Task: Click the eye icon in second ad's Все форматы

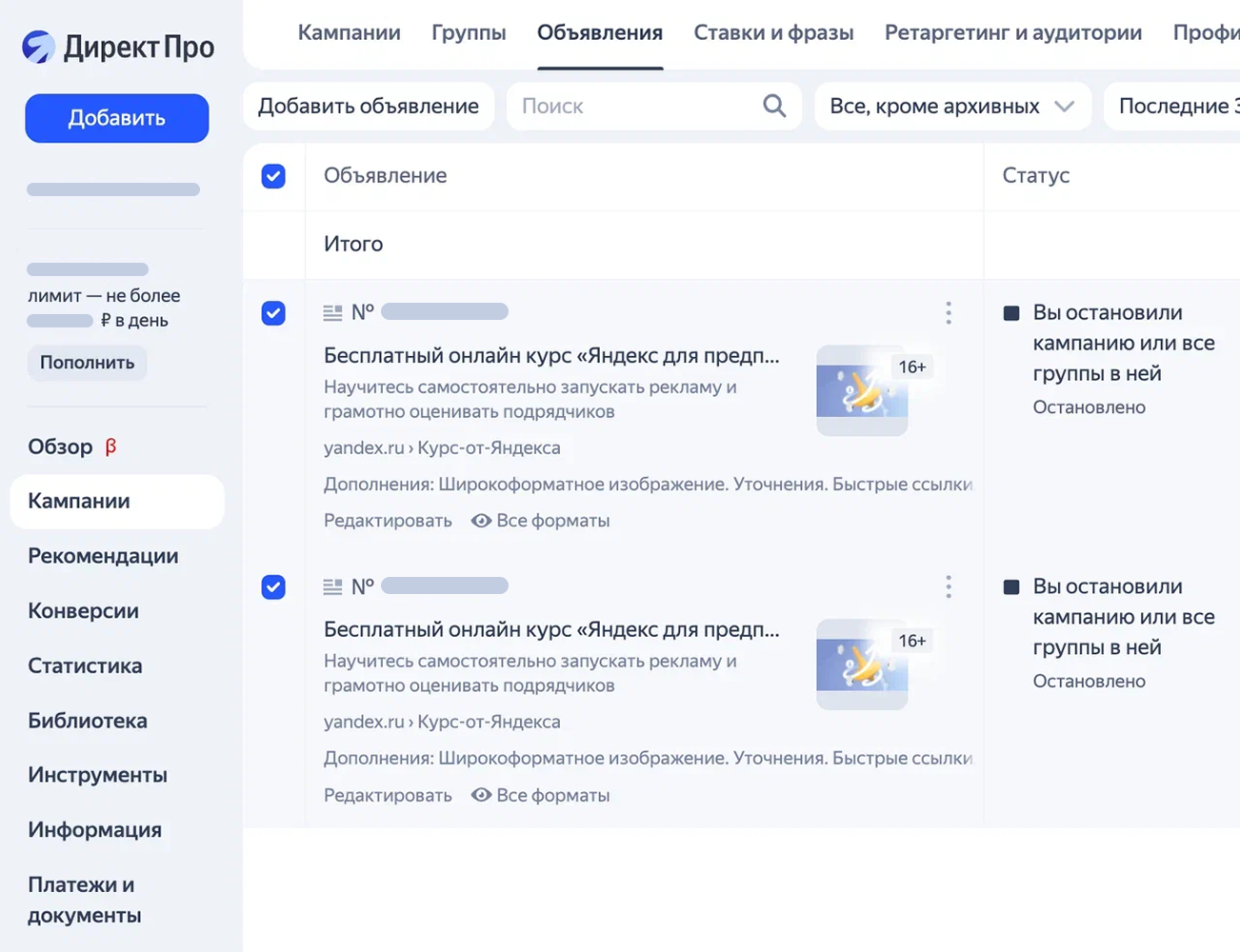Action: click(482, 795)
